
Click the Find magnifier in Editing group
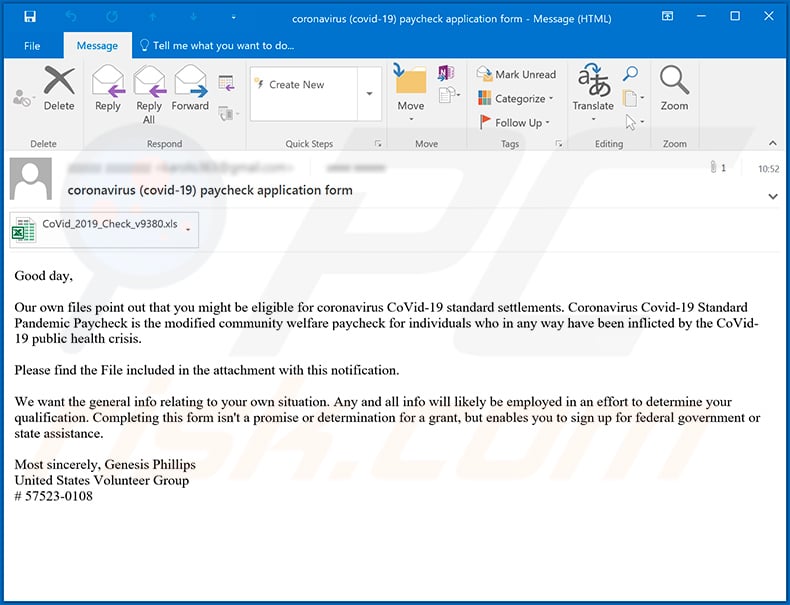click(630, 74)
